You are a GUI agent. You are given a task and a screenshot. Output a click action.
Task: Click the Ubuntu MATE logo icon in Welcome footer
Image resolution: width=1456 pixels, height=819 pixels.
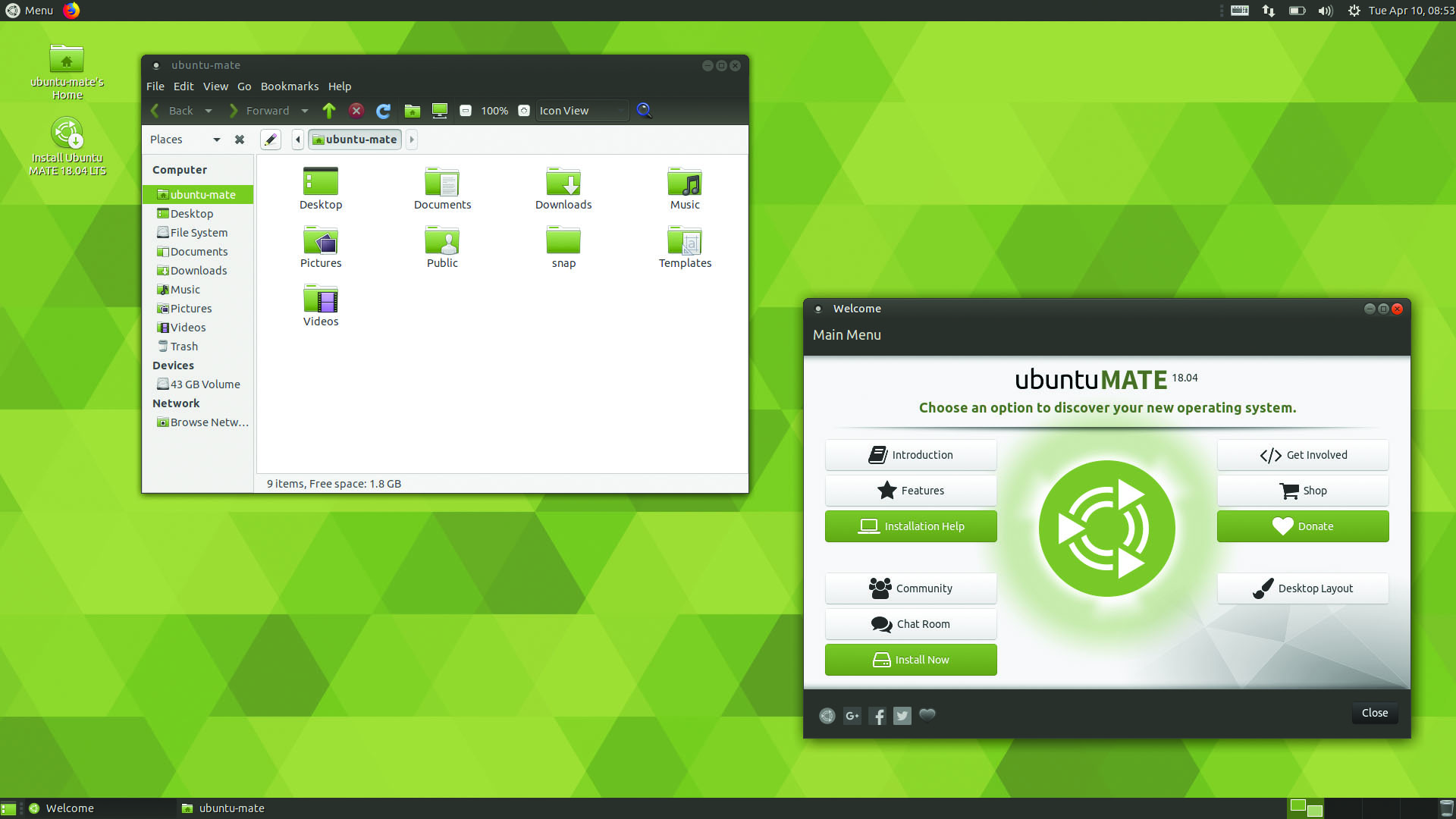(827, 716)
